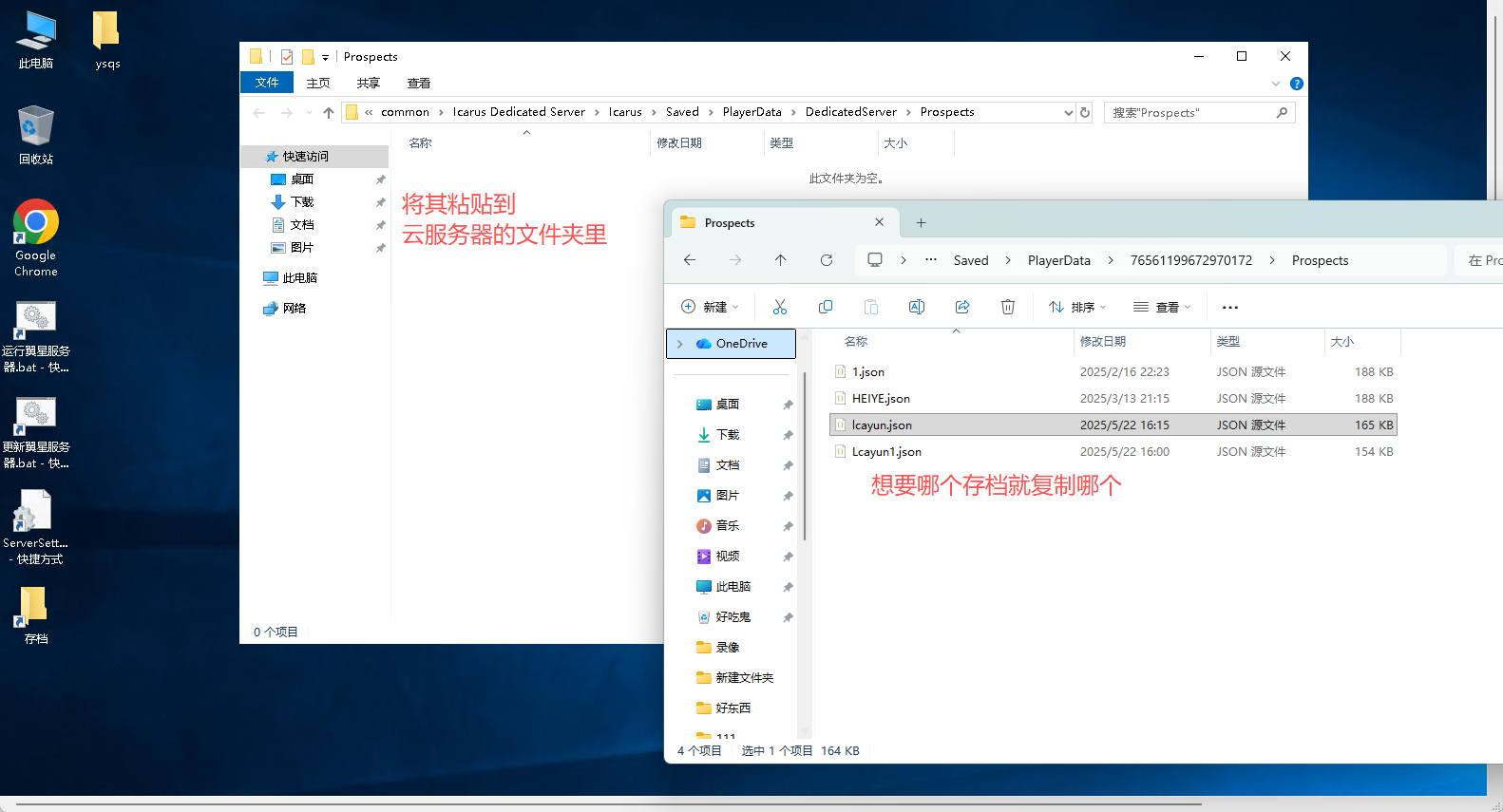The image size is (1503, 812).
Task: Select the Icayun.json file
Action: point(882,425)
